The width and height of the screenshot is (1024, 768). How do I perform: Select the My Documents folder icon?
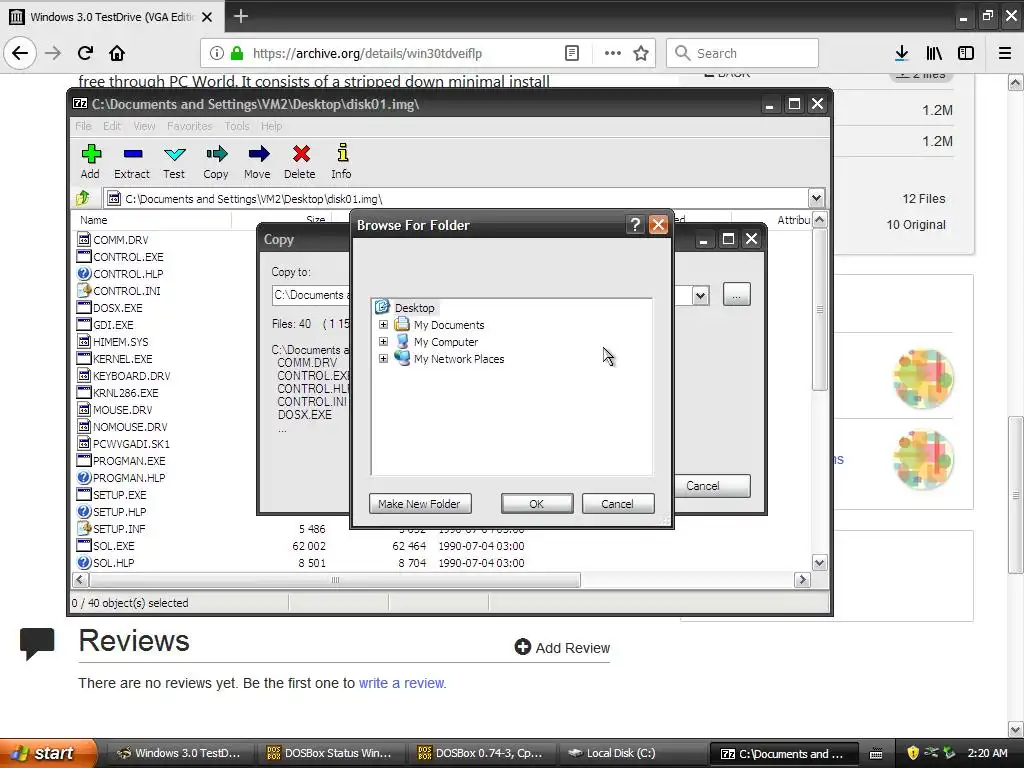(402, 325)
